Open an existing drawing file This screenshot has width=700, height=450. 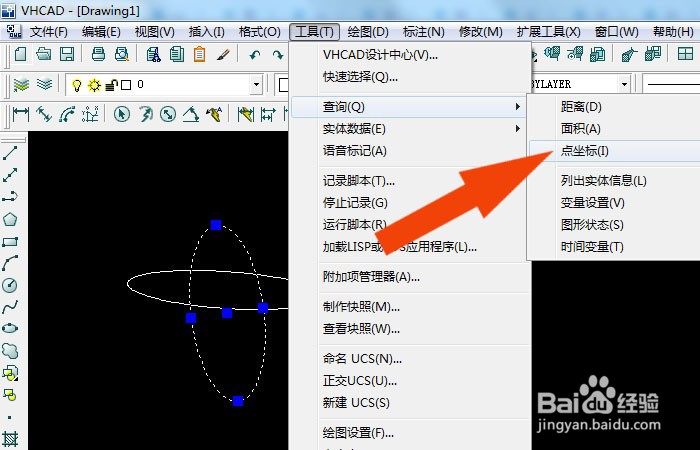43,54
